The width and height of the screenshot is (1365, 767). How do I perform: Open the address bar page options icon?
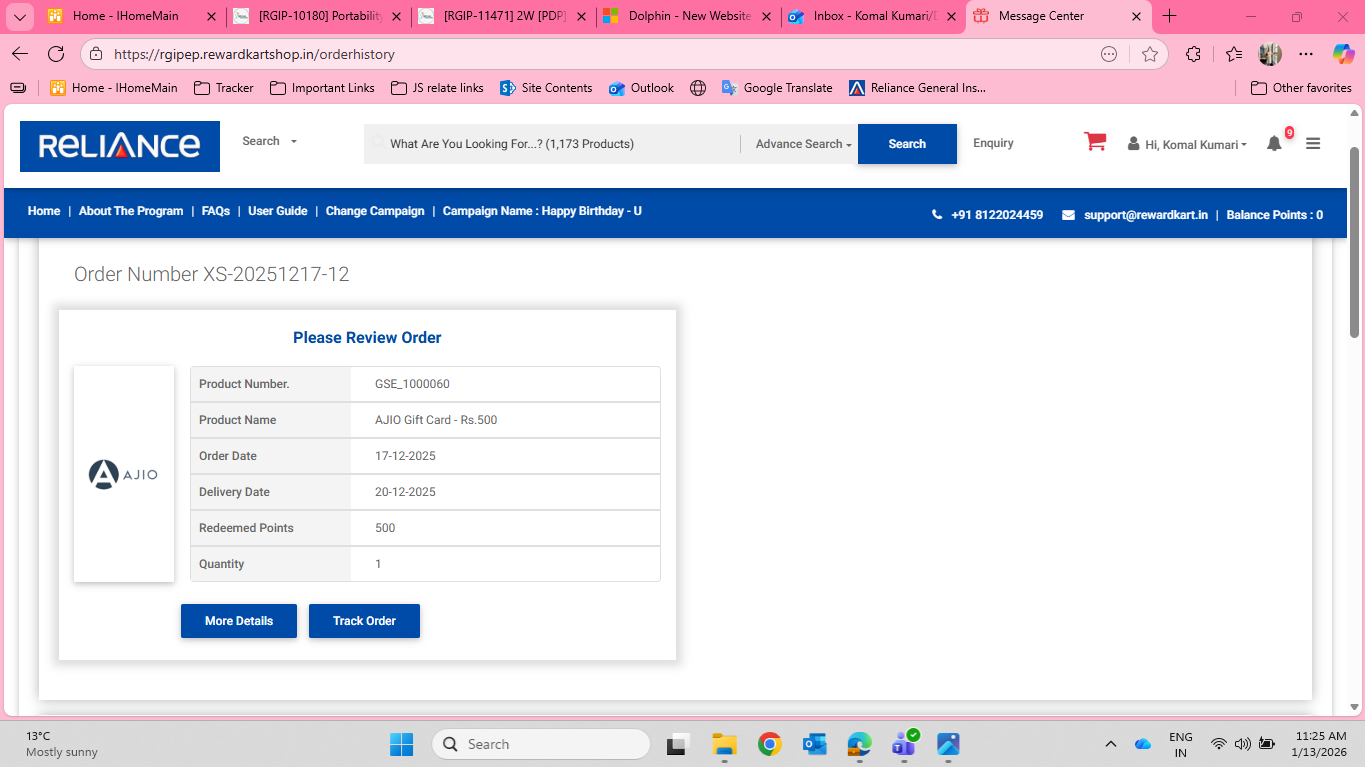coord(1109,54)
